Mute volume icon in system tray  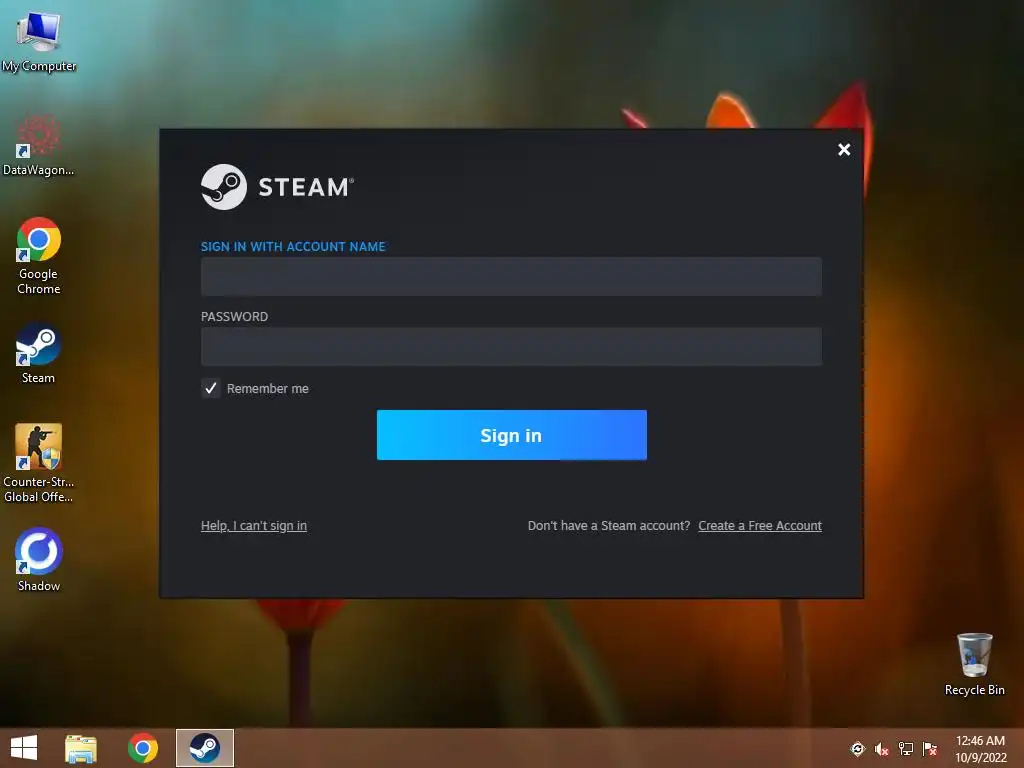[x=882, y=749]
